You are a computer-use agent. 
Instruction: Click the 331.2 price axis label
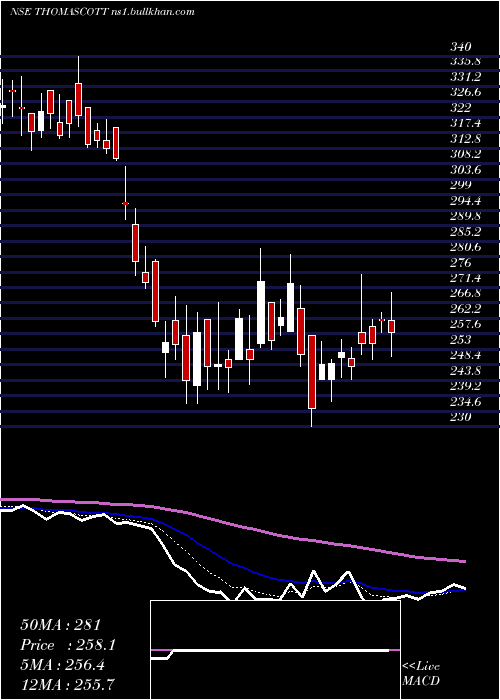465,77
